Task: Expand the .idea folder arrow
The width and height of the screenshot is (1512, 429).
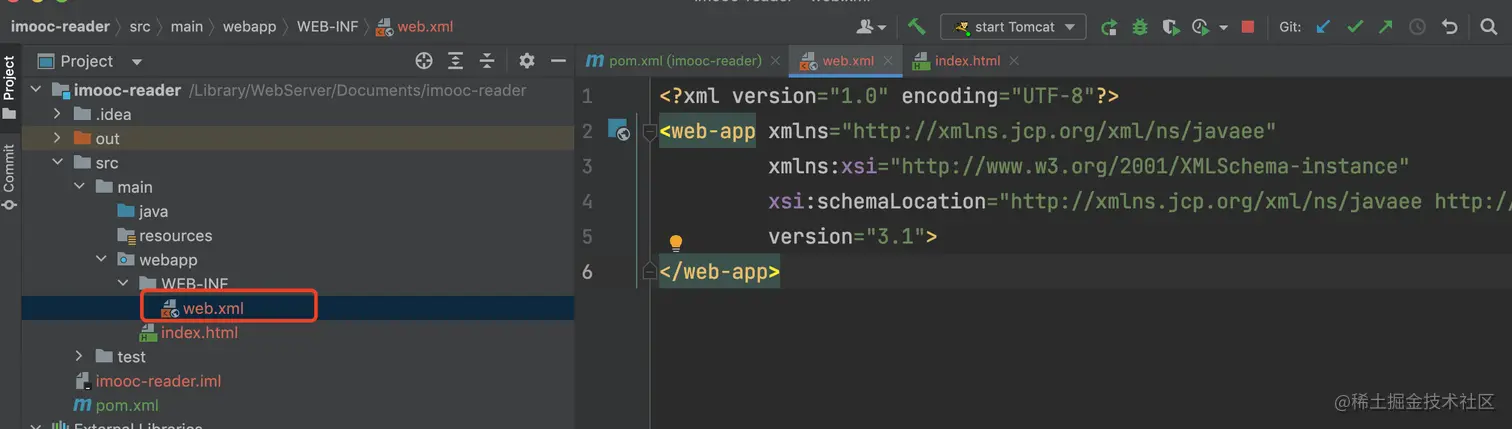Action: [58, 114]
